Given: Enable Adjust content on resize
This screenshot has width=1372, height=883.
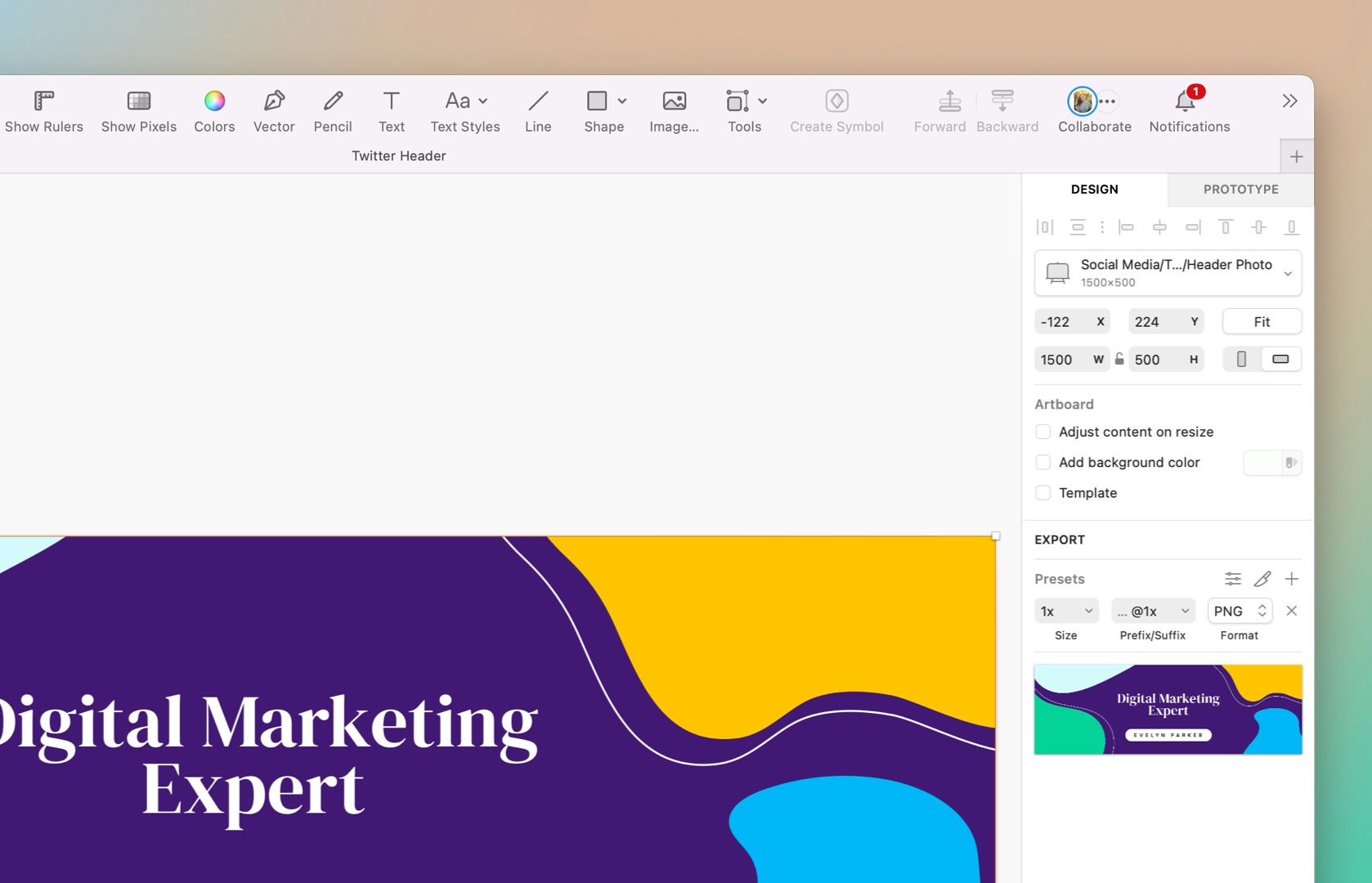Looking at the screenshot, I should 1043,432.
